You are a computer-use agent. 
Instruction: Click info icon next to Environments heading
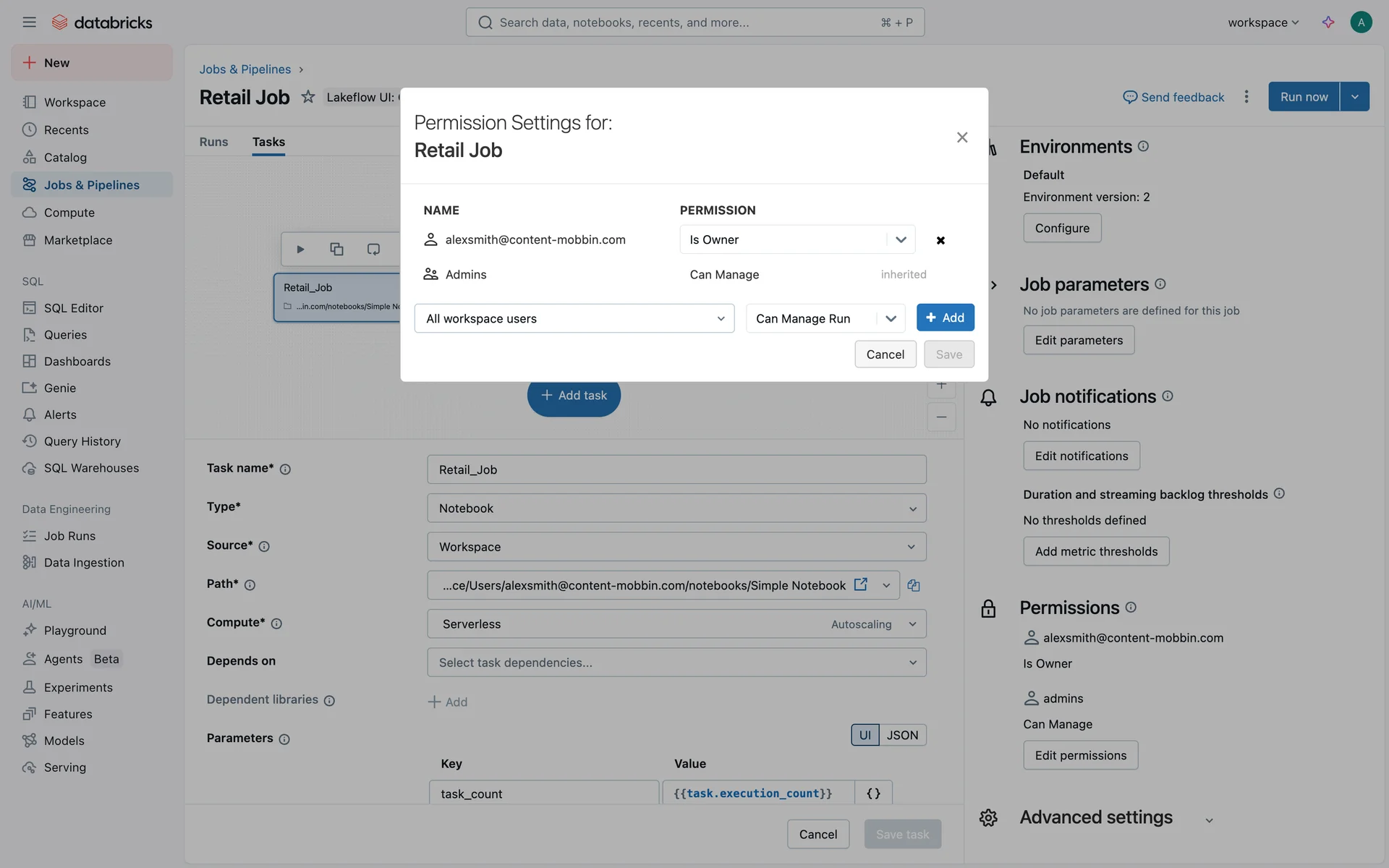coord(1143,146)
